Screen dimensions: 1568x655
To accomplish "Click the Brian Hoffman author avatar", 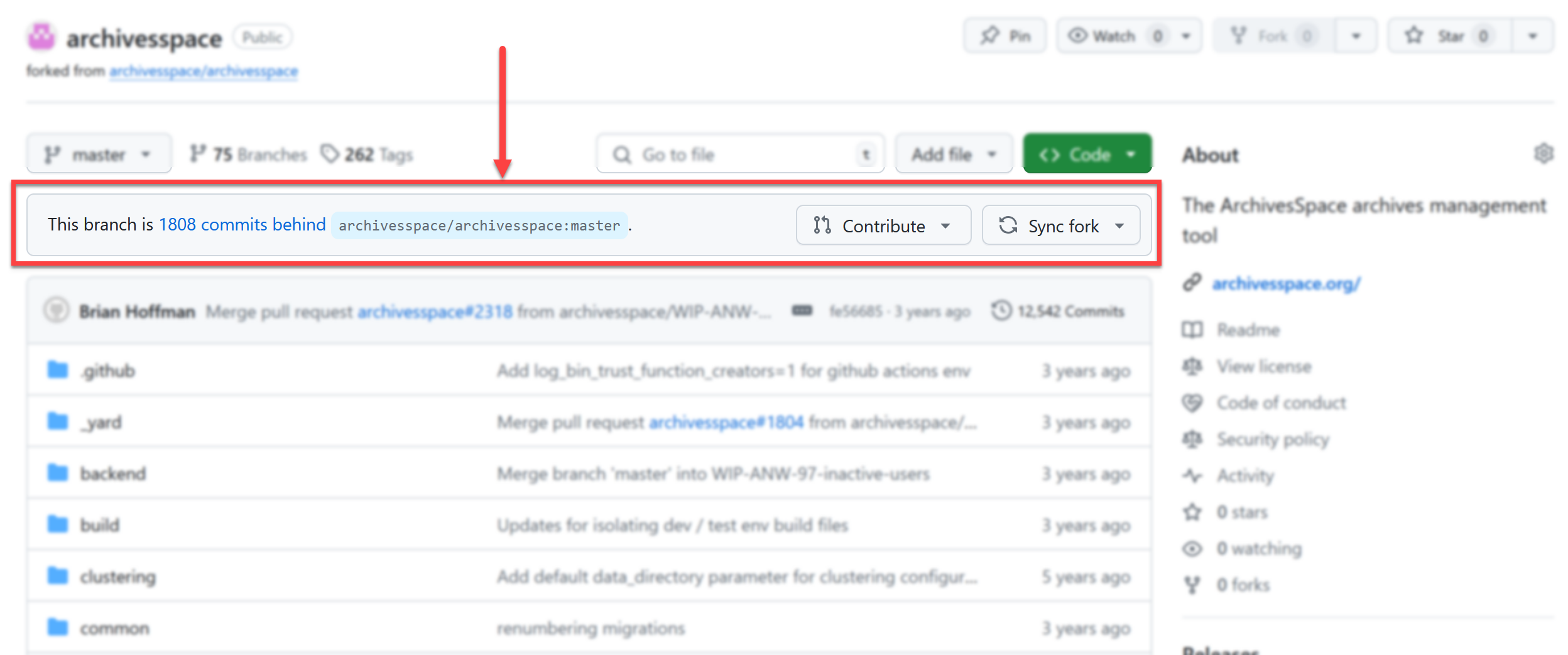I will (x=57, y=311).
